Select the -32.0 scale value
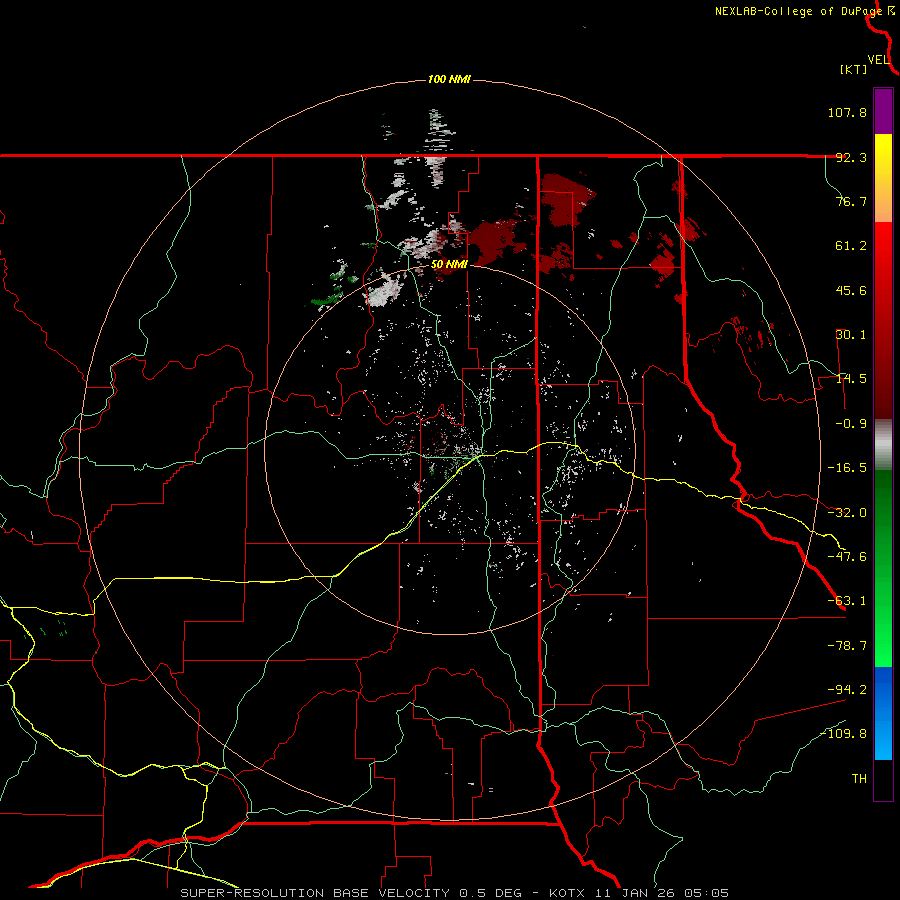Viewport: 900px width, 900px height. pos(847,513)
